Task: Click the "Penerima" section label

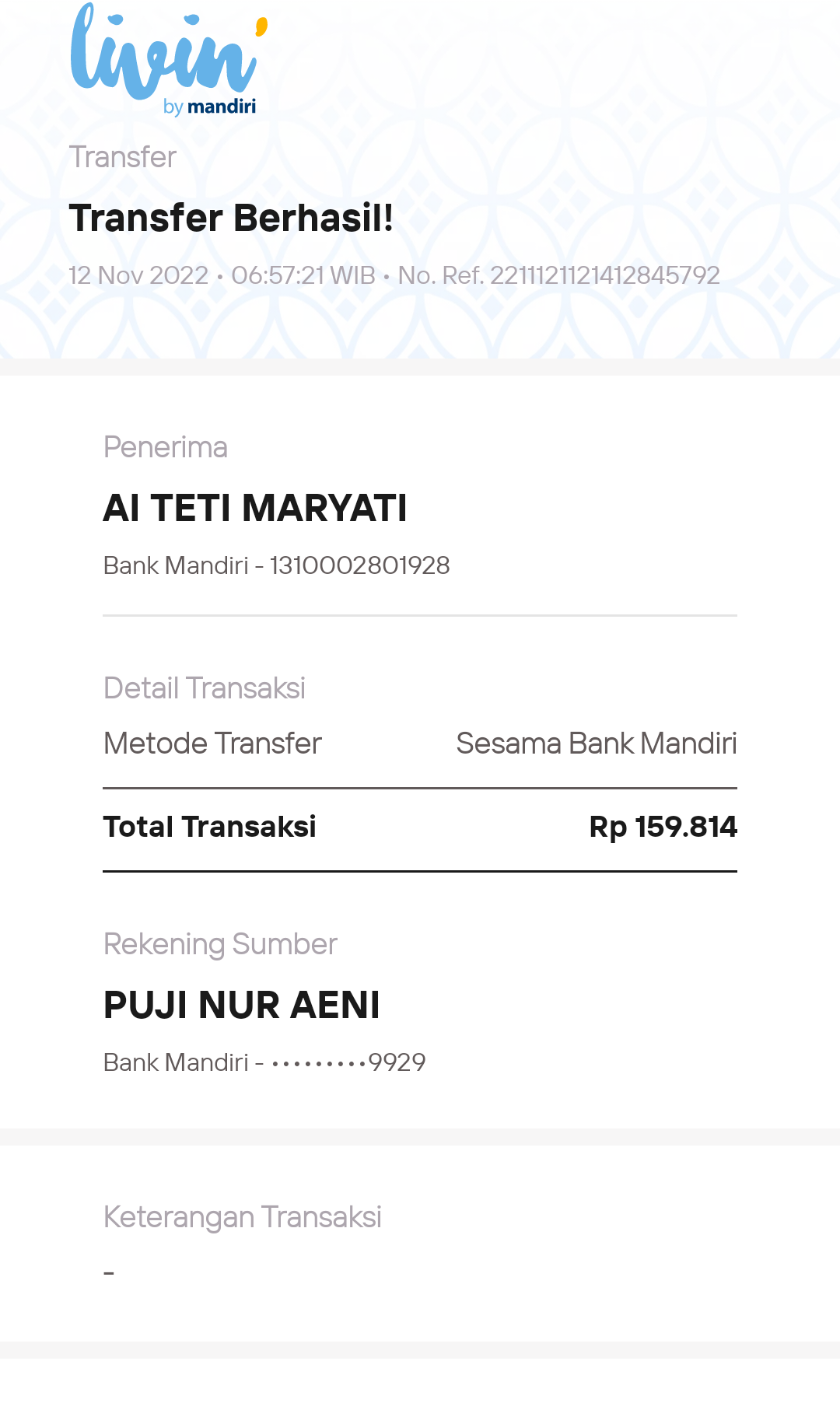Action: pos(166,447)
